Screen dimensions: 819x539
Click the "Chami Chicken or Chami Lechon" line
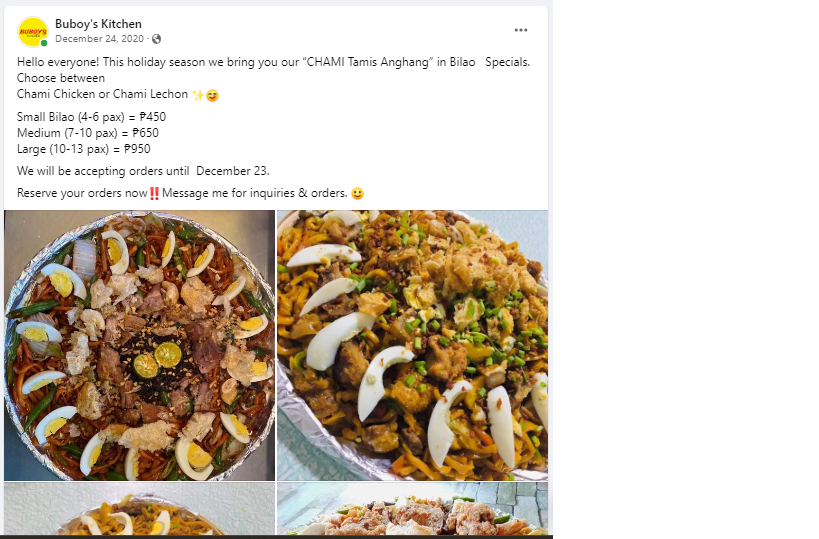point(102,94)
